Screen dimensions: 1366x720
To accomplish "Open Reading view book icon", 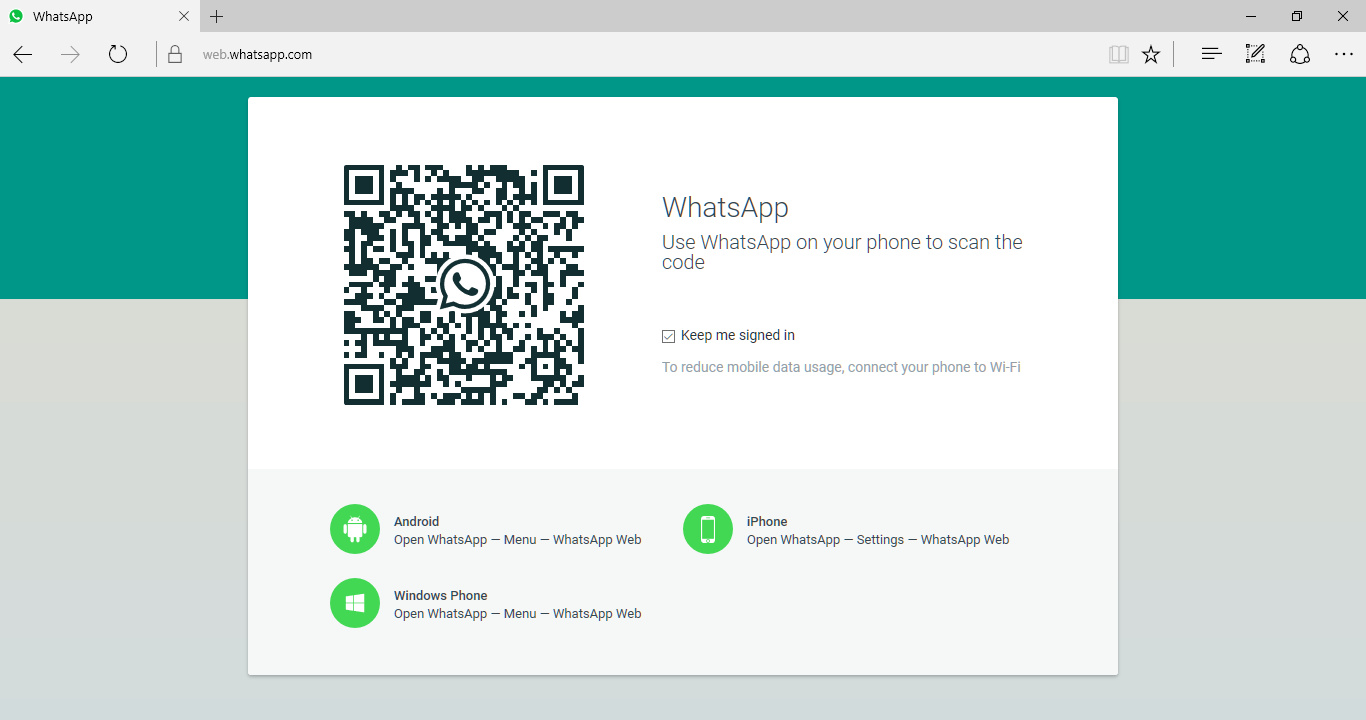I will 1119,55.
